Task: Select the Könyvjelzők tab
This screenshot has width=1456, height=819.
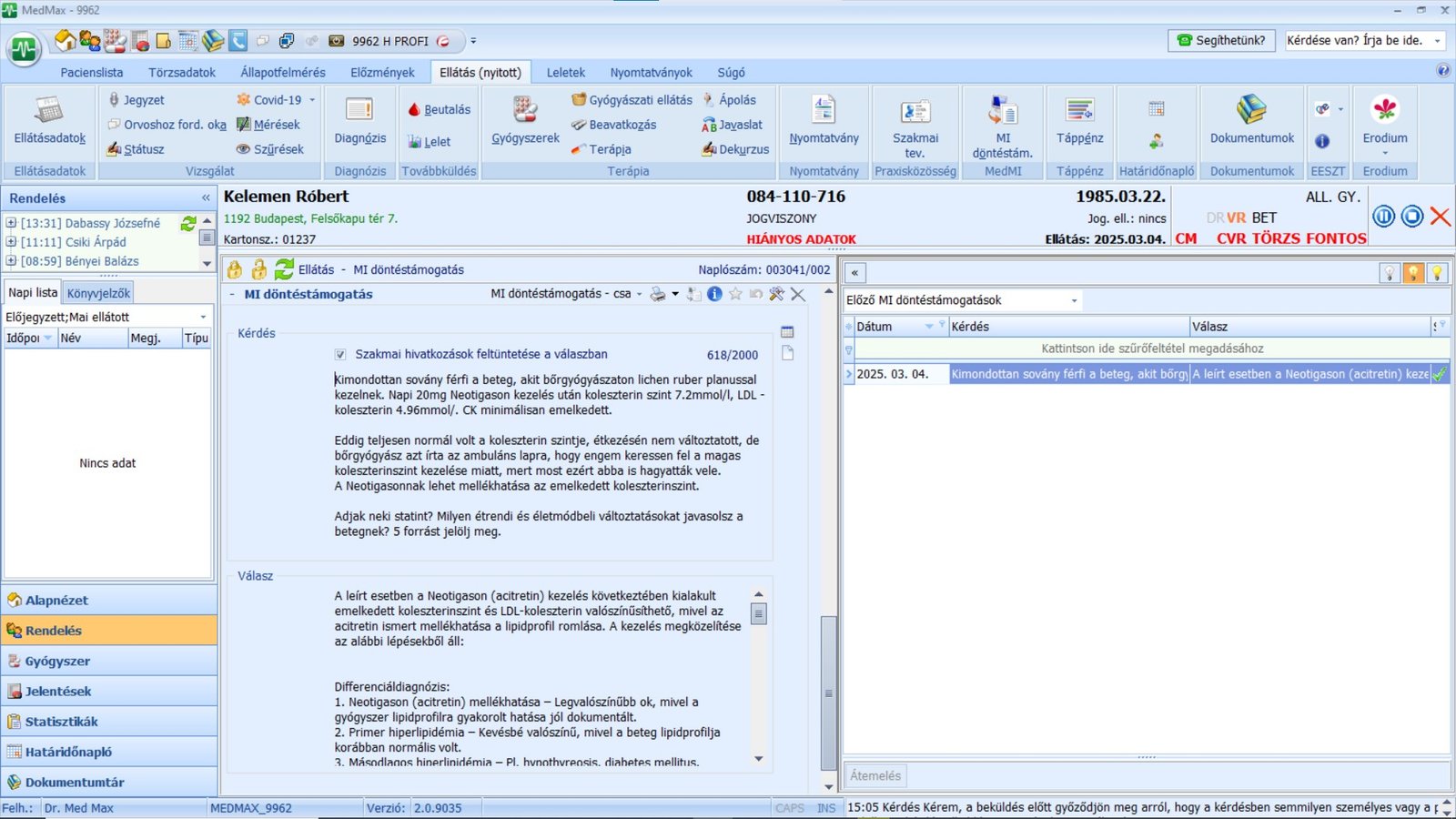Action: tap(98, 293)
